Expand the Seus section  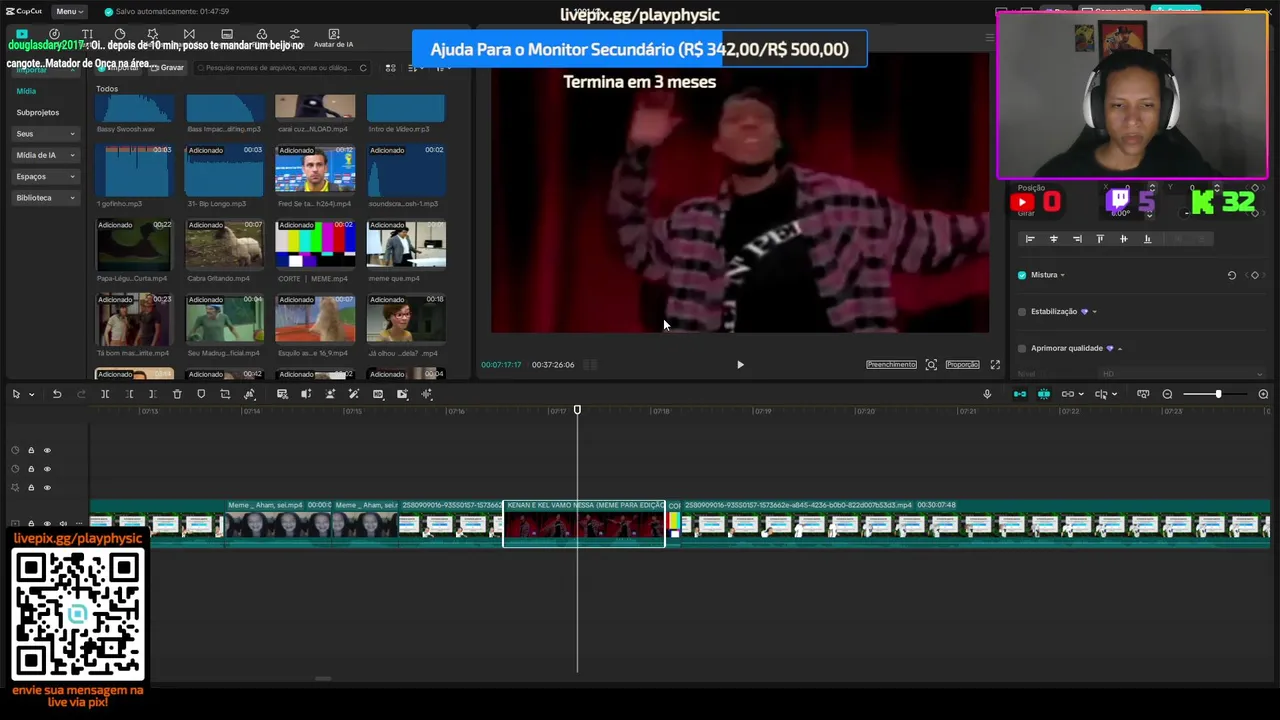45,133
